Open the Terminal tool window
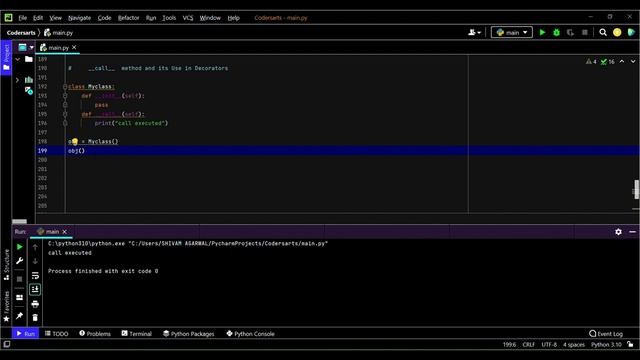640x360 pixels. coord(137,333)
